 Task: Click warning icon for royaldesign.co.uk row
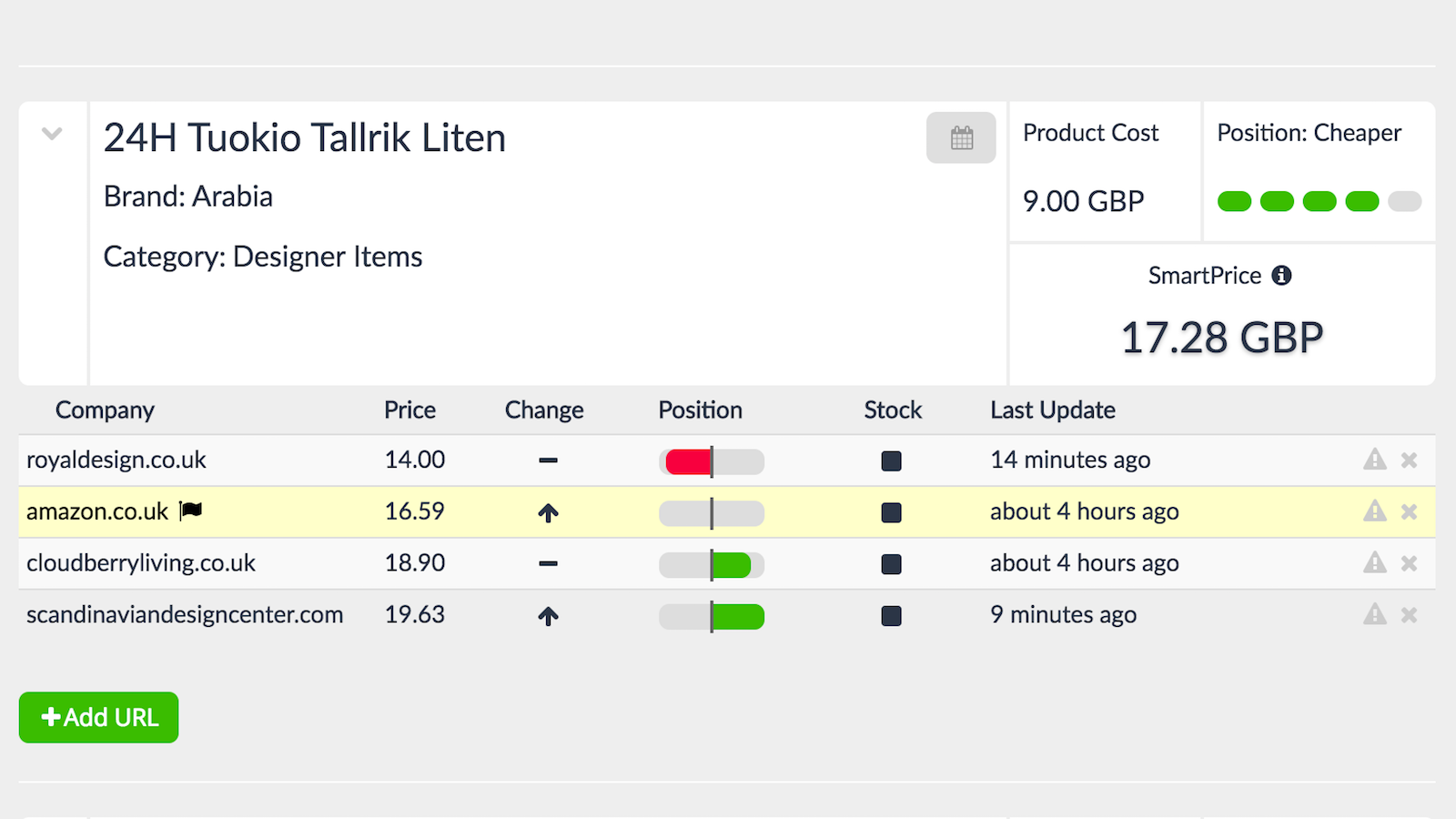(1374, 460)
